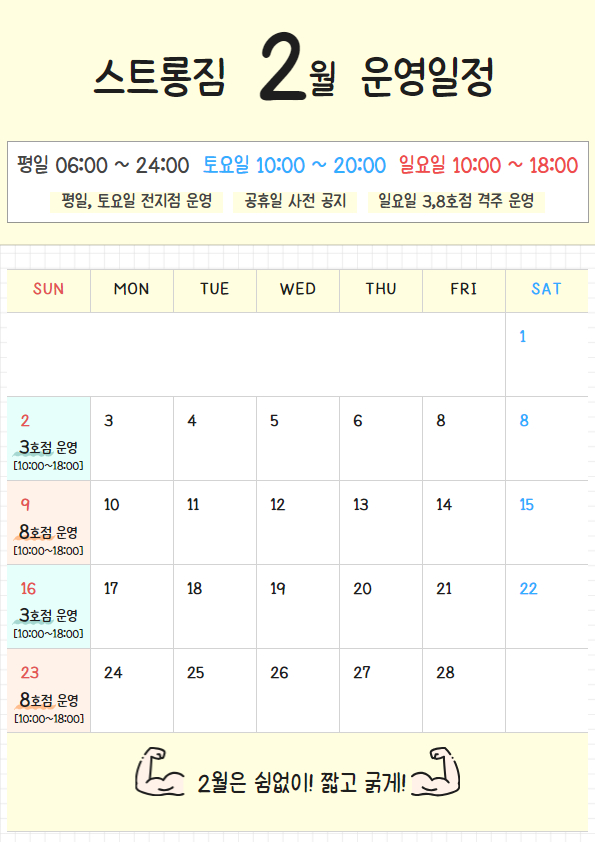Click the 공휴일 사전 공지 label

(295, 201)
